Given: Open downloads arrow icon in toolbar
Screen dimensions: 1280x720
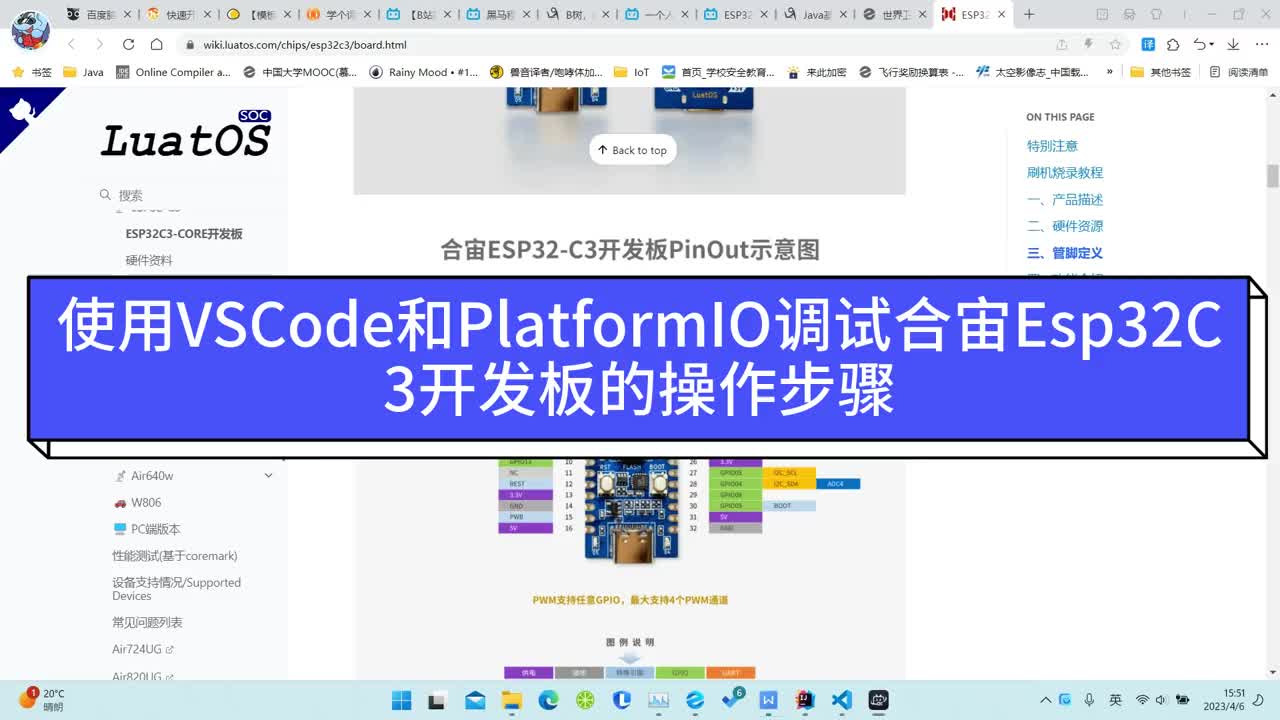Looking at the screenshot, I should point(1233,44).
